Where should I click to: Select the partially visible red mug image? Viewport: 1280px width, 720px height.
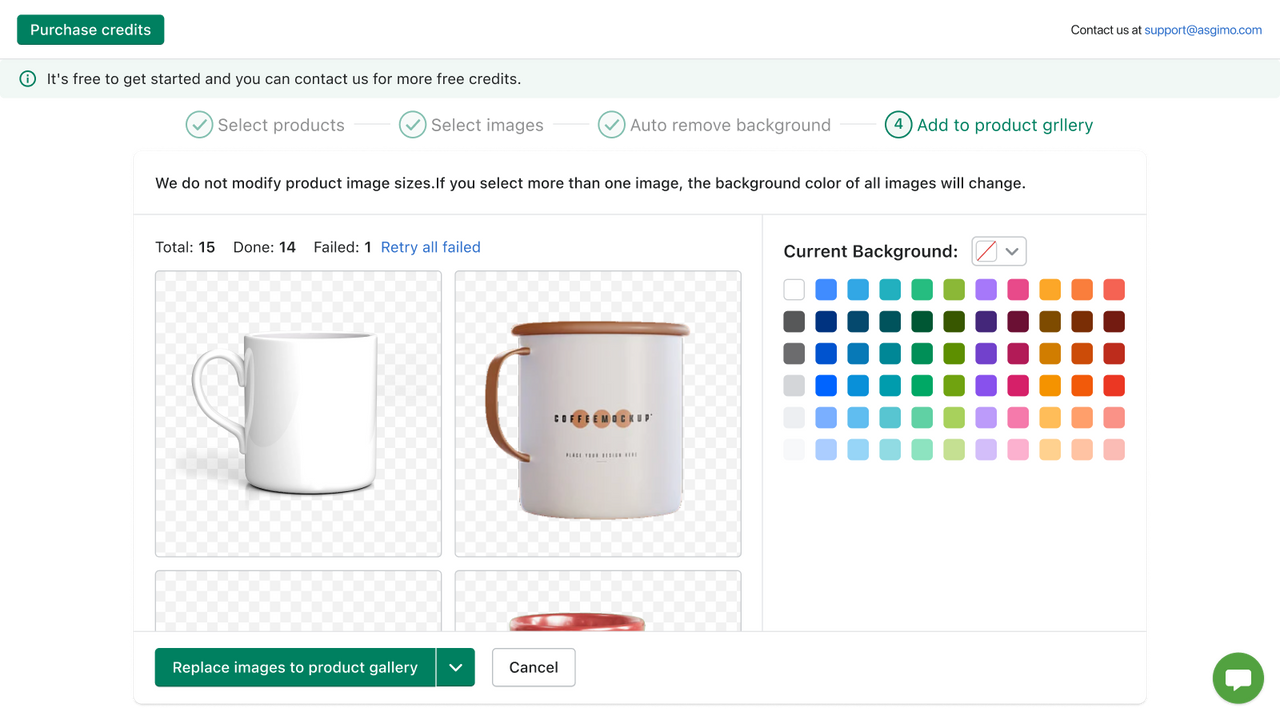tap(598, 601)
